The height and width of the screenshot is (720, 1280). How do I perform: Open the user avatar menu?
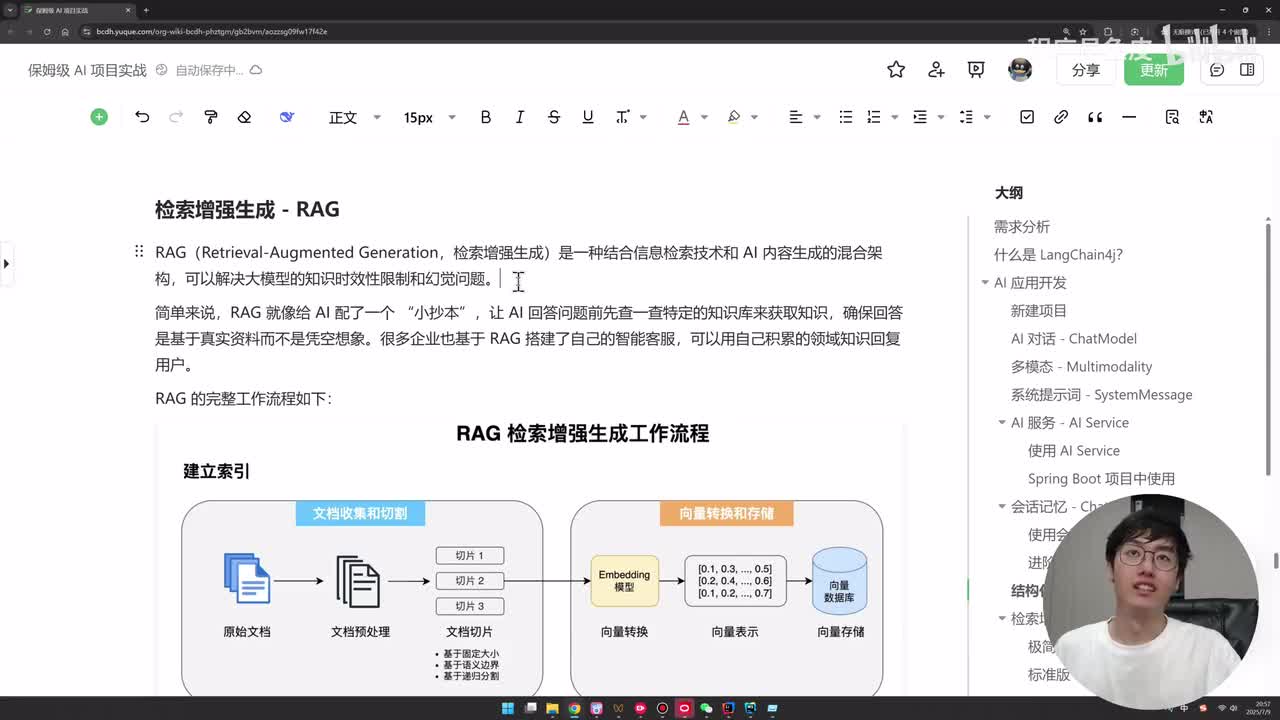click(x=1020, y=70)
